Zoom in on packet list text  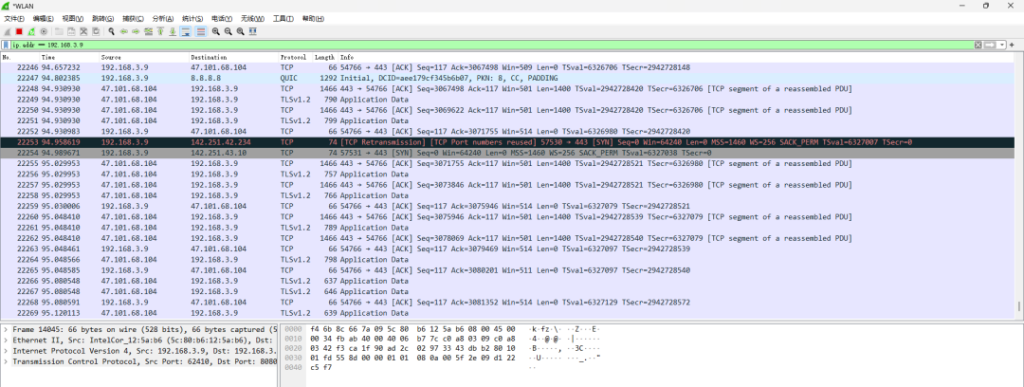(216, 31)
